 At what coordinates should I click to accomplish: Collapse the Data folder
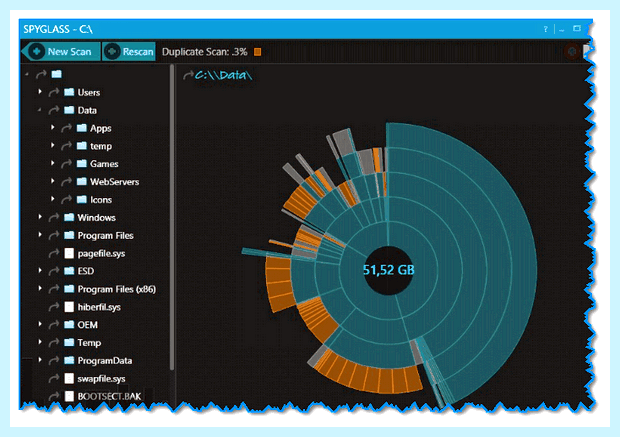[x=40, y=110]
